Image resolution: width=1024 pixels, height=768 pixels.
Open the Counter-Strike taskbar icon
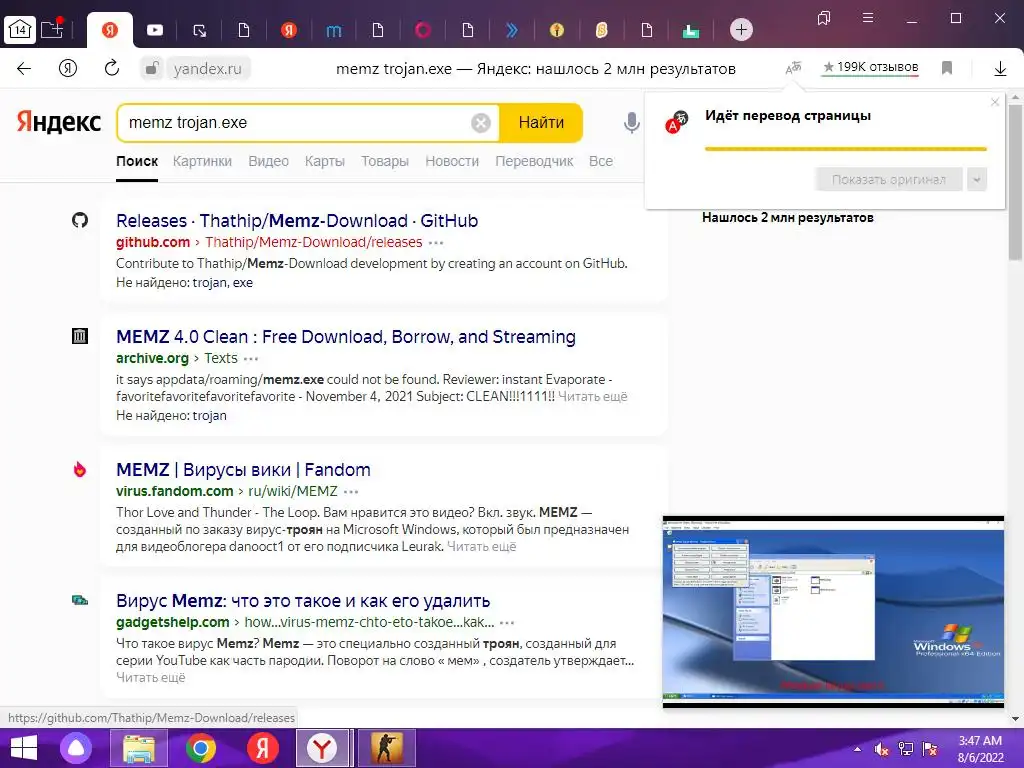pos(387,748)
